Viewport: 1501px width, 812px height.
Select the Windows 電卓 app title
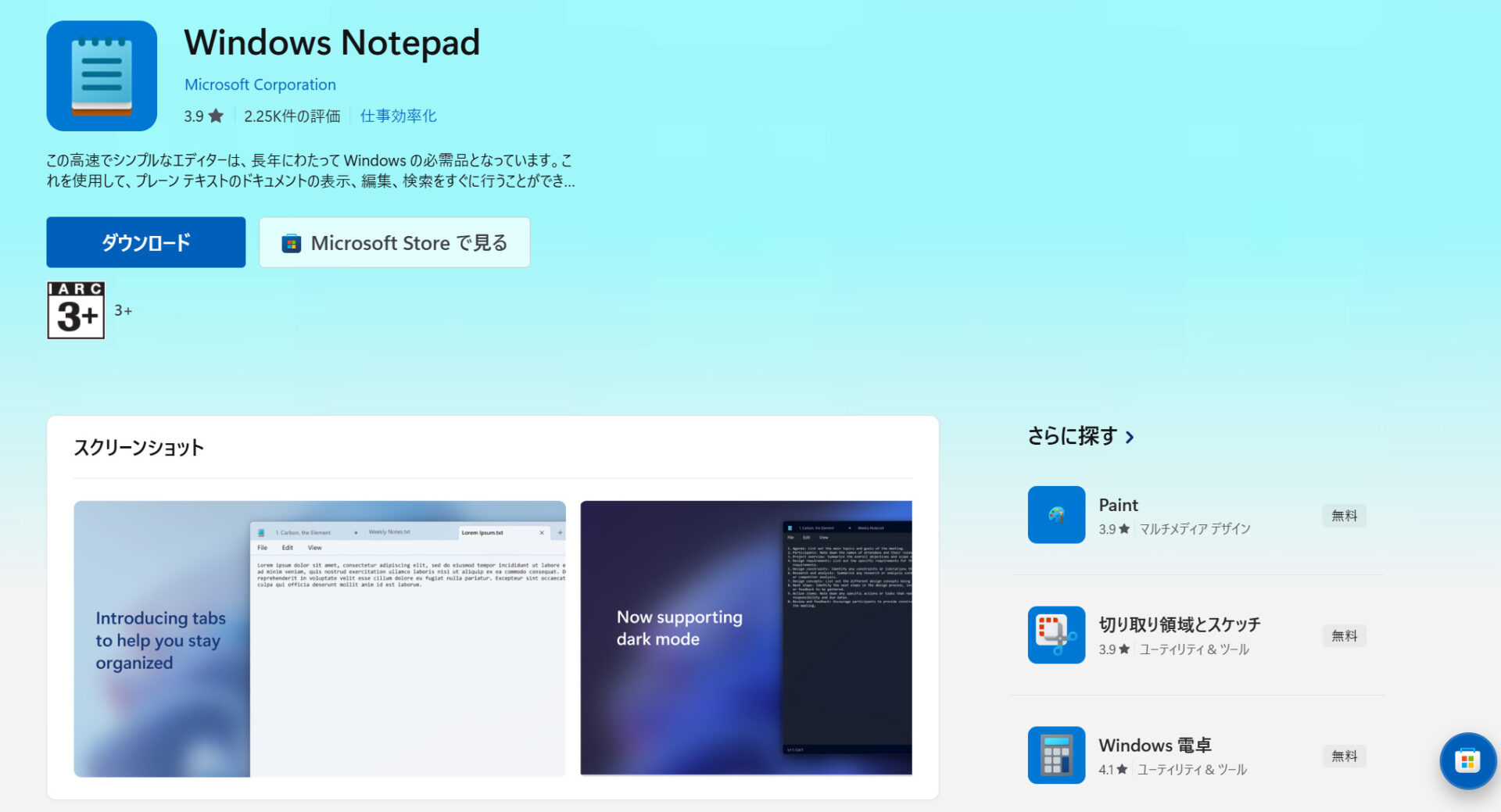pyautogui.click(x=1155, y=745)
